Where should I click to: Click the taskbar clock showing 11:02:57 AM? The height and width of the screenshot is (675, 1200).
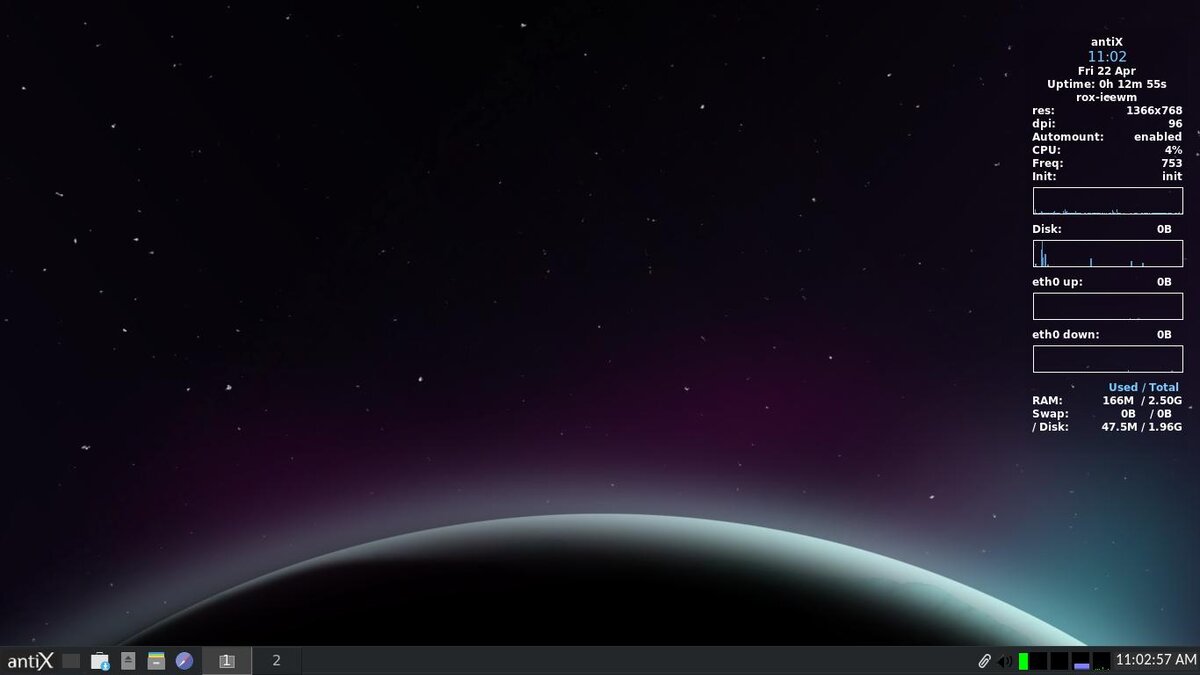tap(1155, 661)
